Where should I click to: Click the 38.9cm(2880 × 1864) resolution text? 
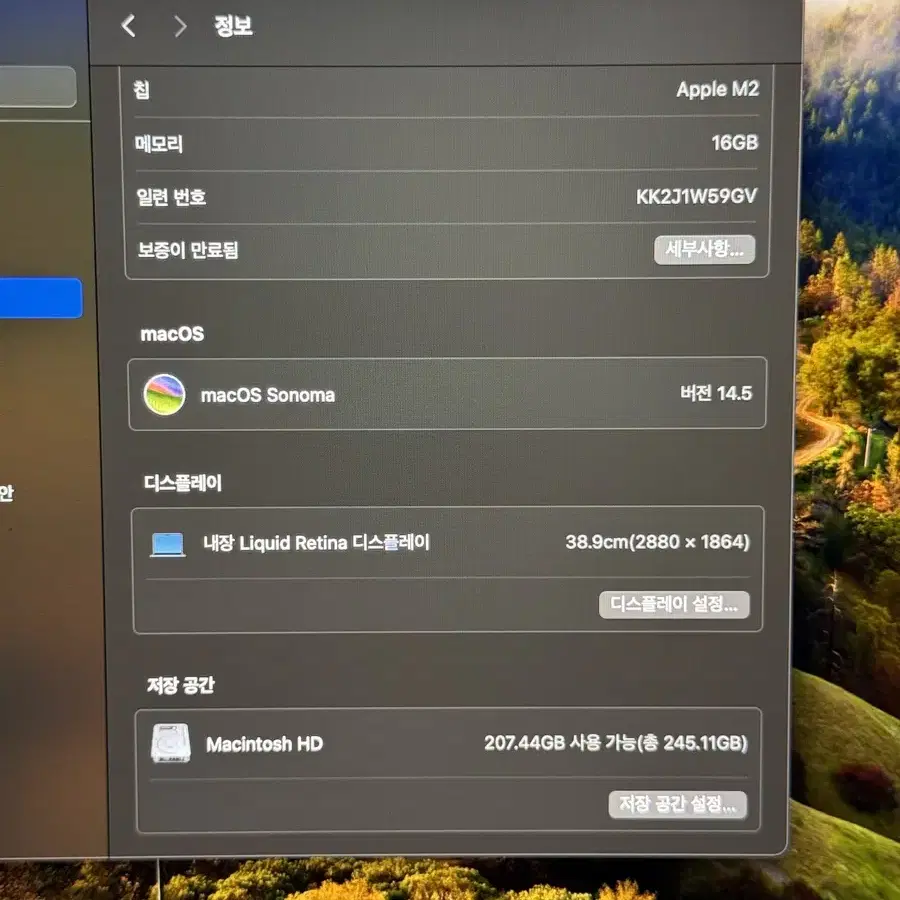click(x=657, y=542)
